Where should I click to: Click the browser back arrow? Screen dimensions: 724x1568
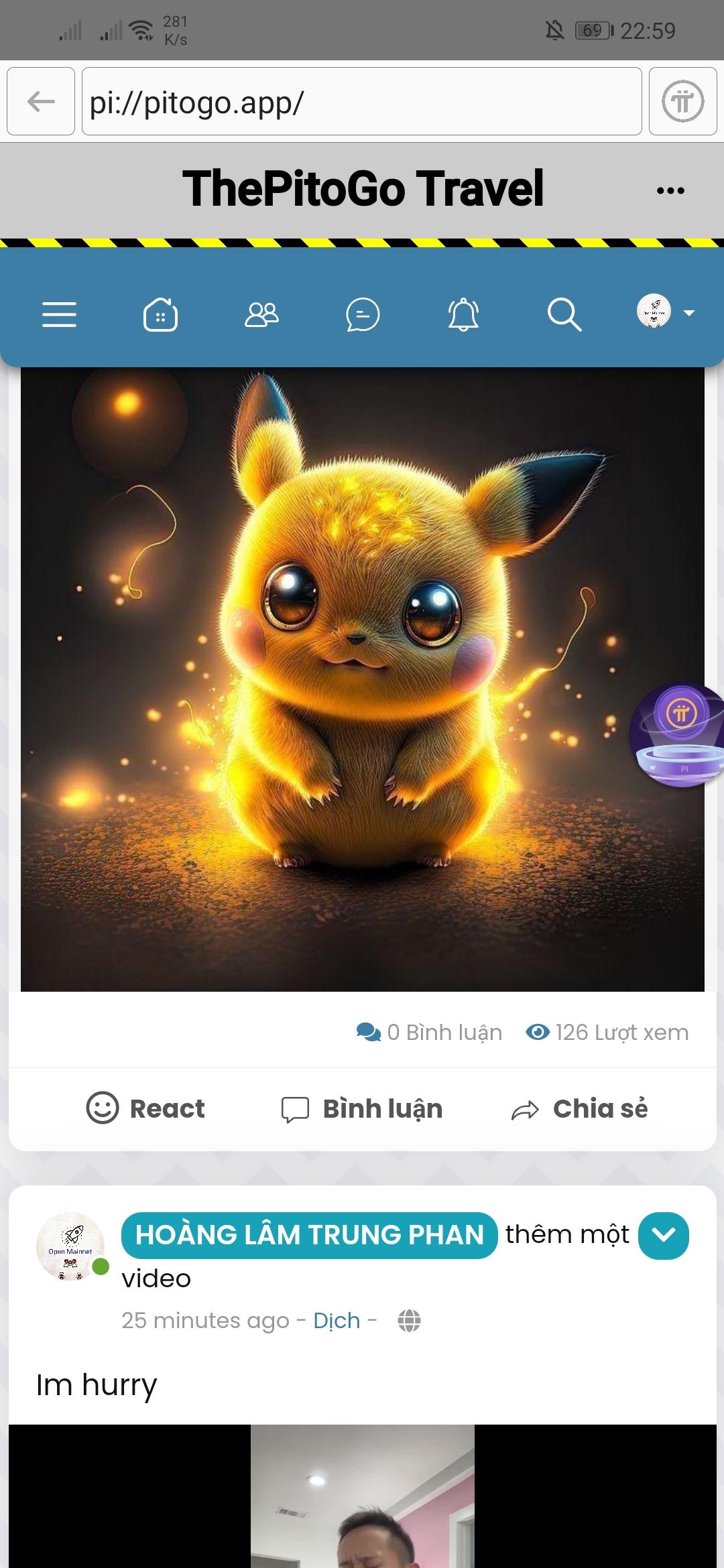pos(41,101)
